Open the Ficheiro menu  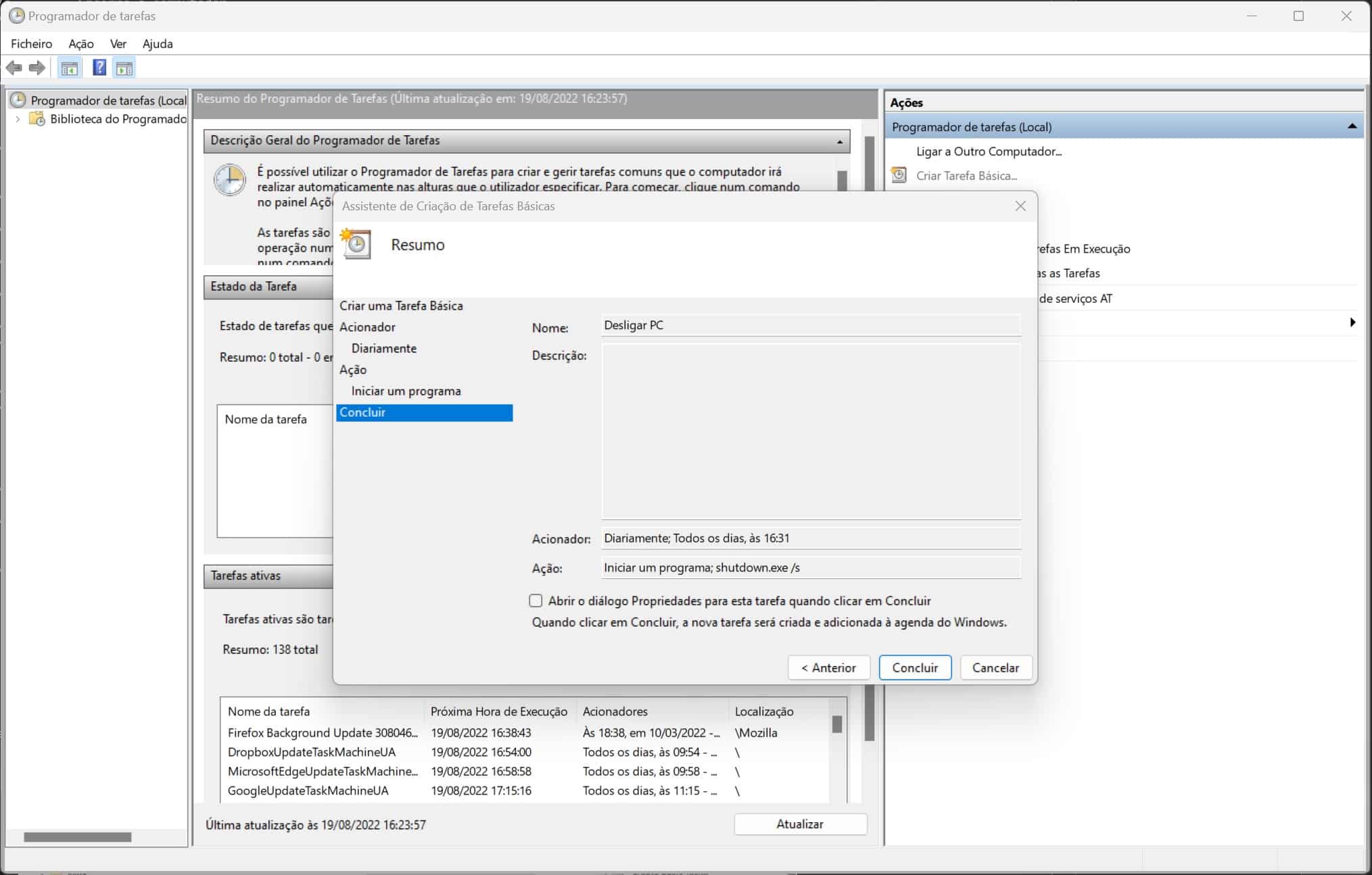(x=31, y=44)
